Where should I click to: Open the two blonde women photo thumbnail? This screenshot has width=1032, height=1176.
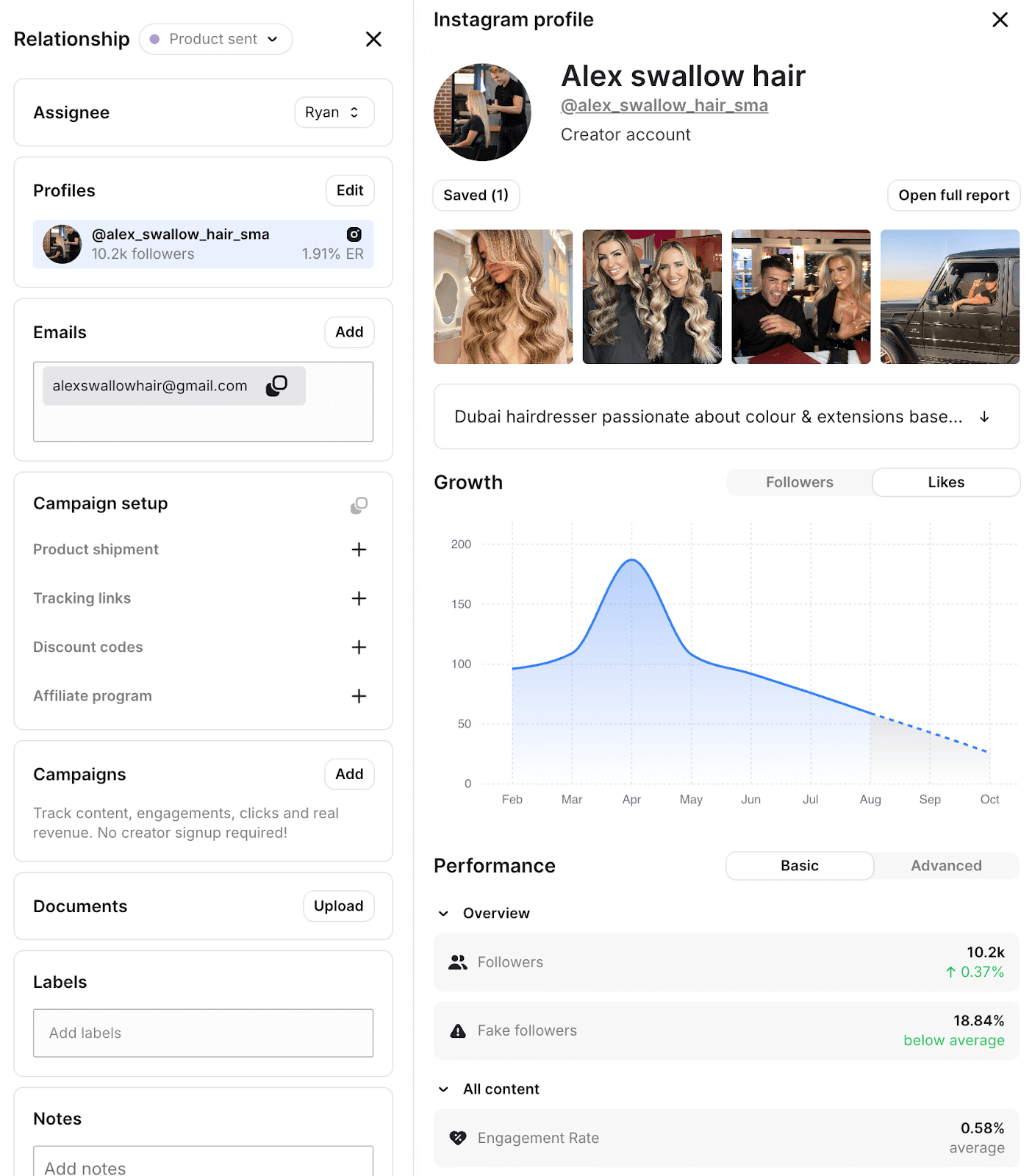tap(652, 297)
